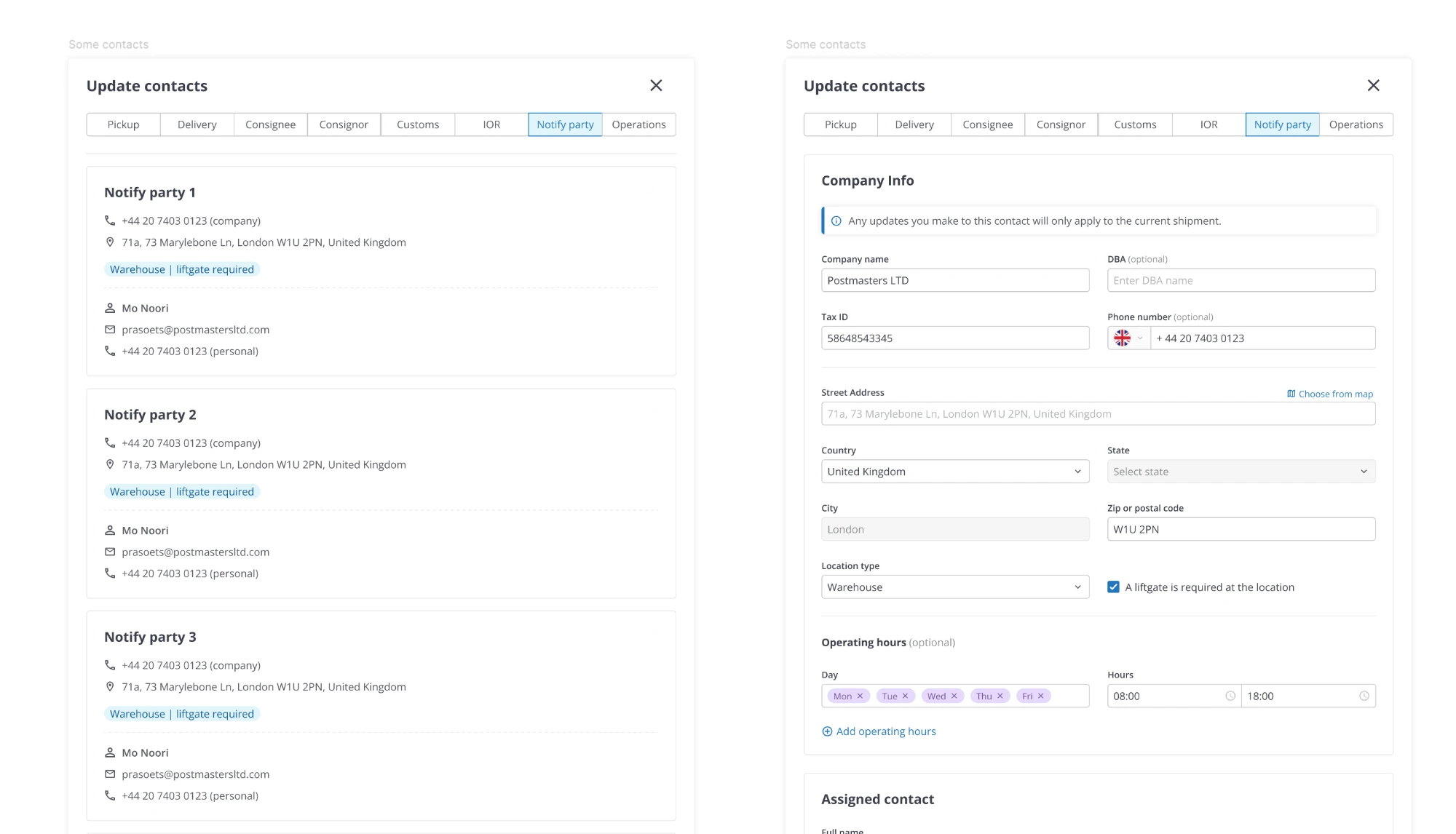Screen dimensions: 1456x834
Task: Switch to Pickup tab in left panel
Action: click(x=123, y=124)
